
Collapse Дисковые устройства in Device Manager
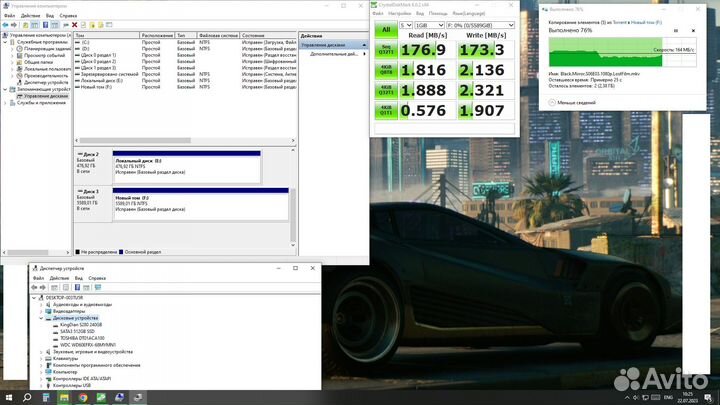tap(41, 318)
